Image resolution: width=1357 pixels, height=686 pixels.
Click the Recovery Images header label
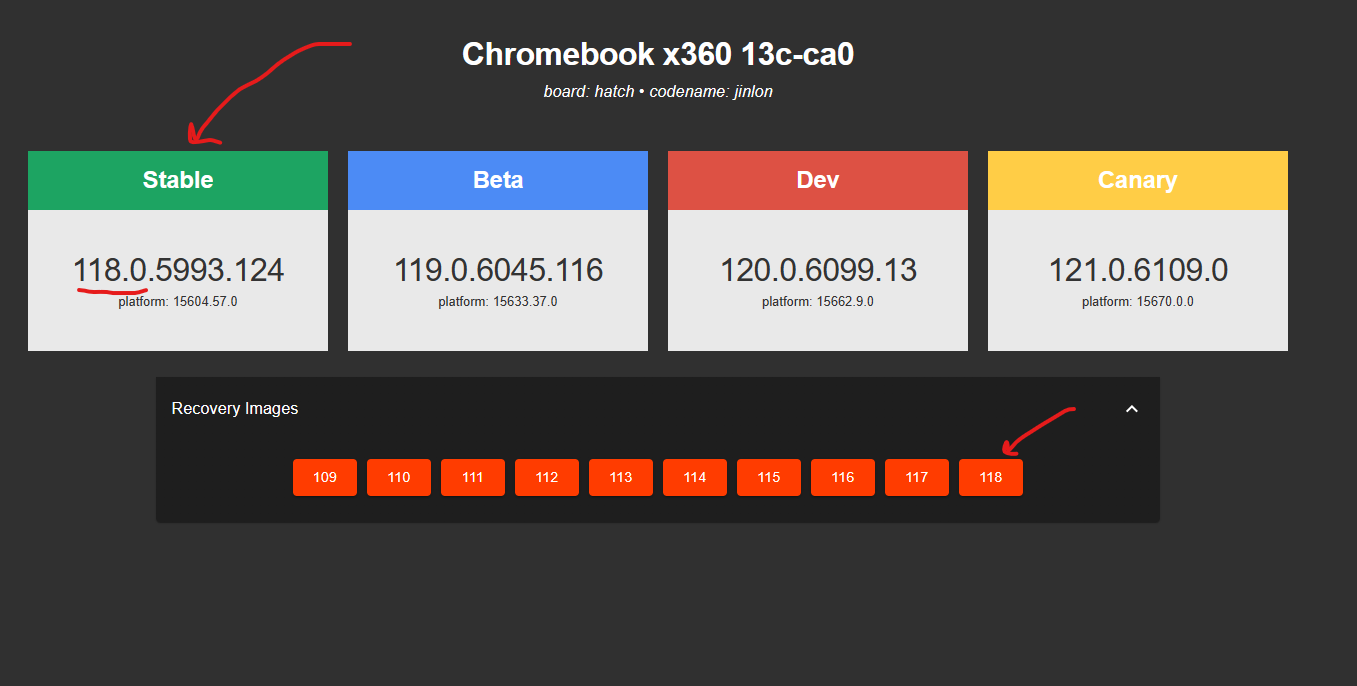point(235,409)
